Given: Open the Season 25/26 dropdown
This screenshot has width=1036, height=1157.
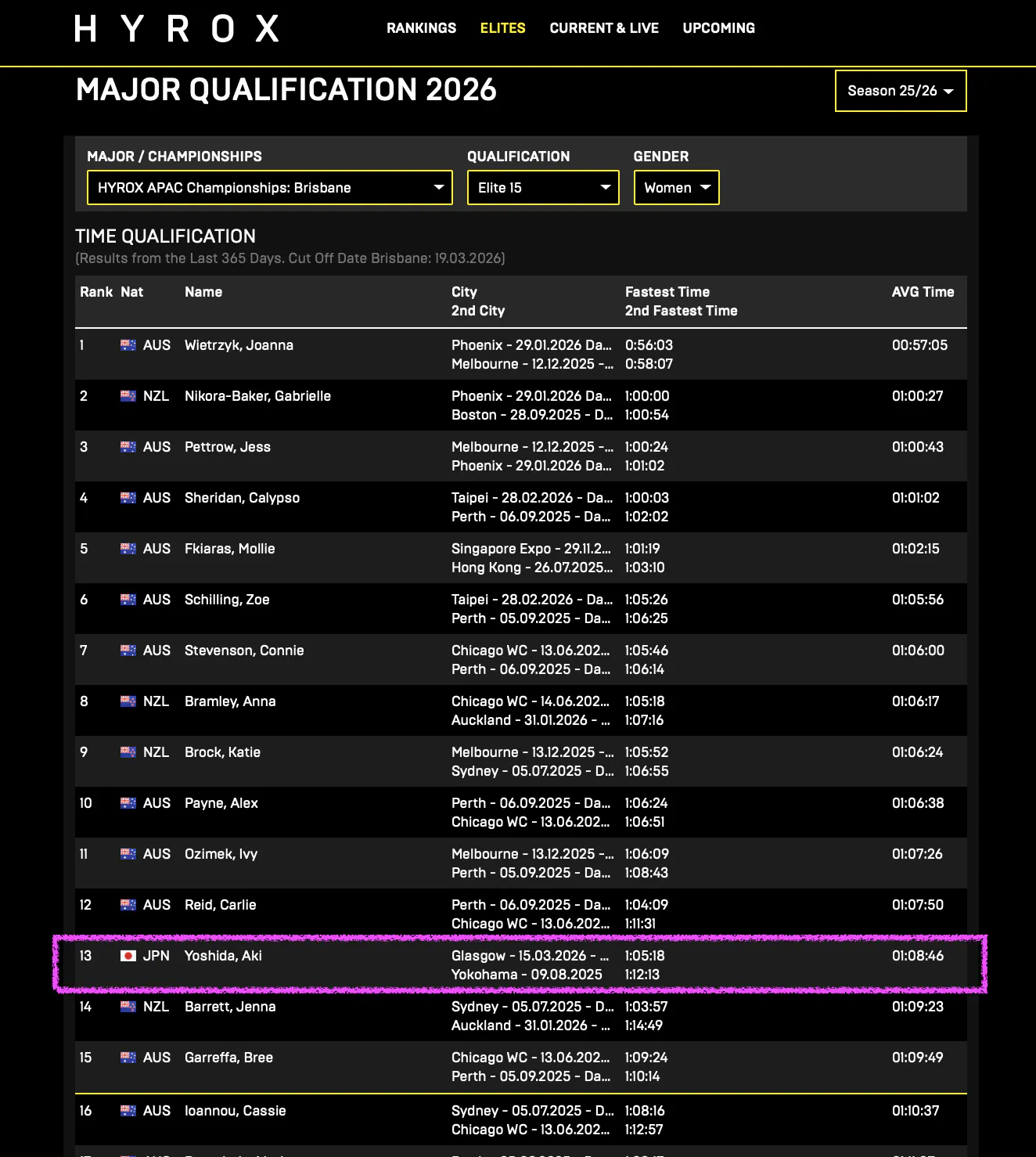Looking at the screenshot, I should (900, 91).
